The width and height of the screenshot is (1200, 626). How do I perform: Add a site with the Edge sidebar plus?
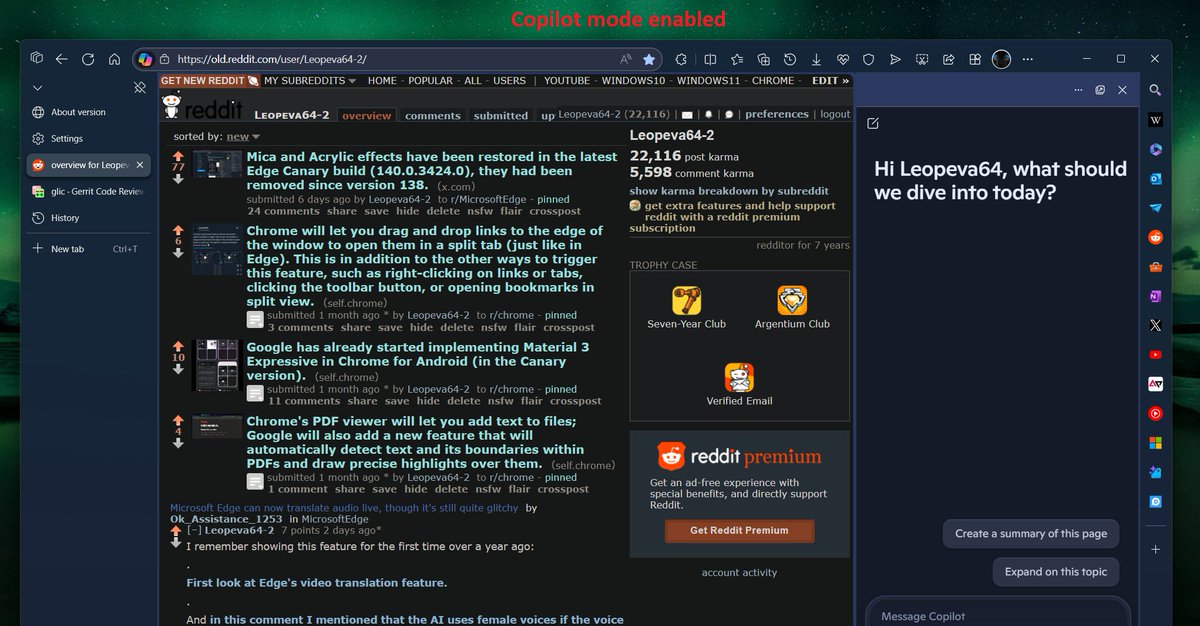[x=1156, y=549]
